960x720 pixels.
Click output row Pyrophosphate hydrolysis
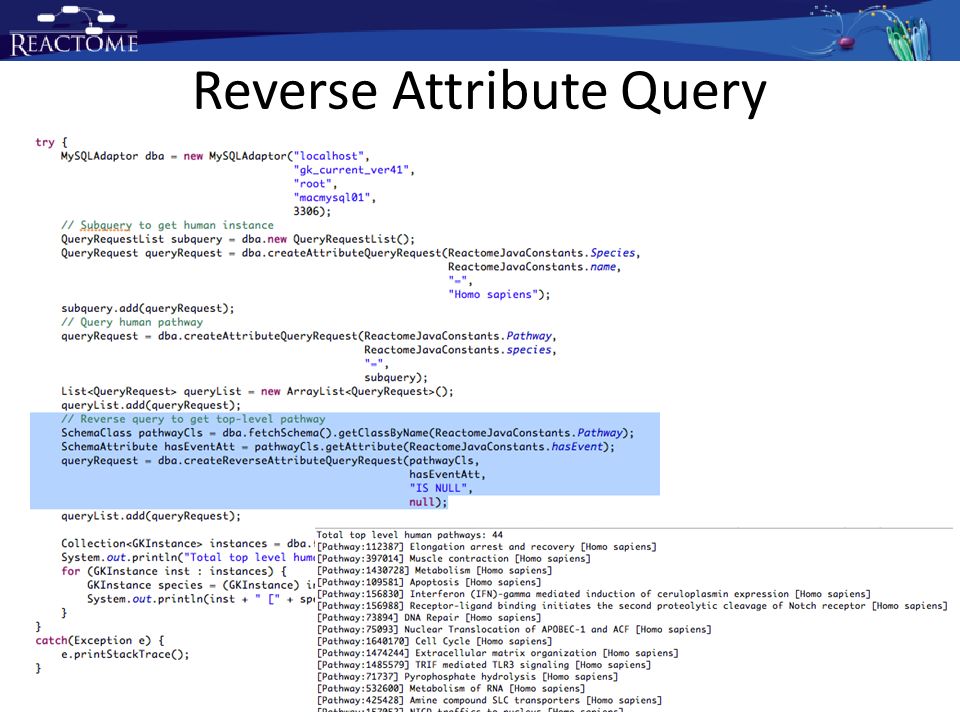[x=467, y=677]
